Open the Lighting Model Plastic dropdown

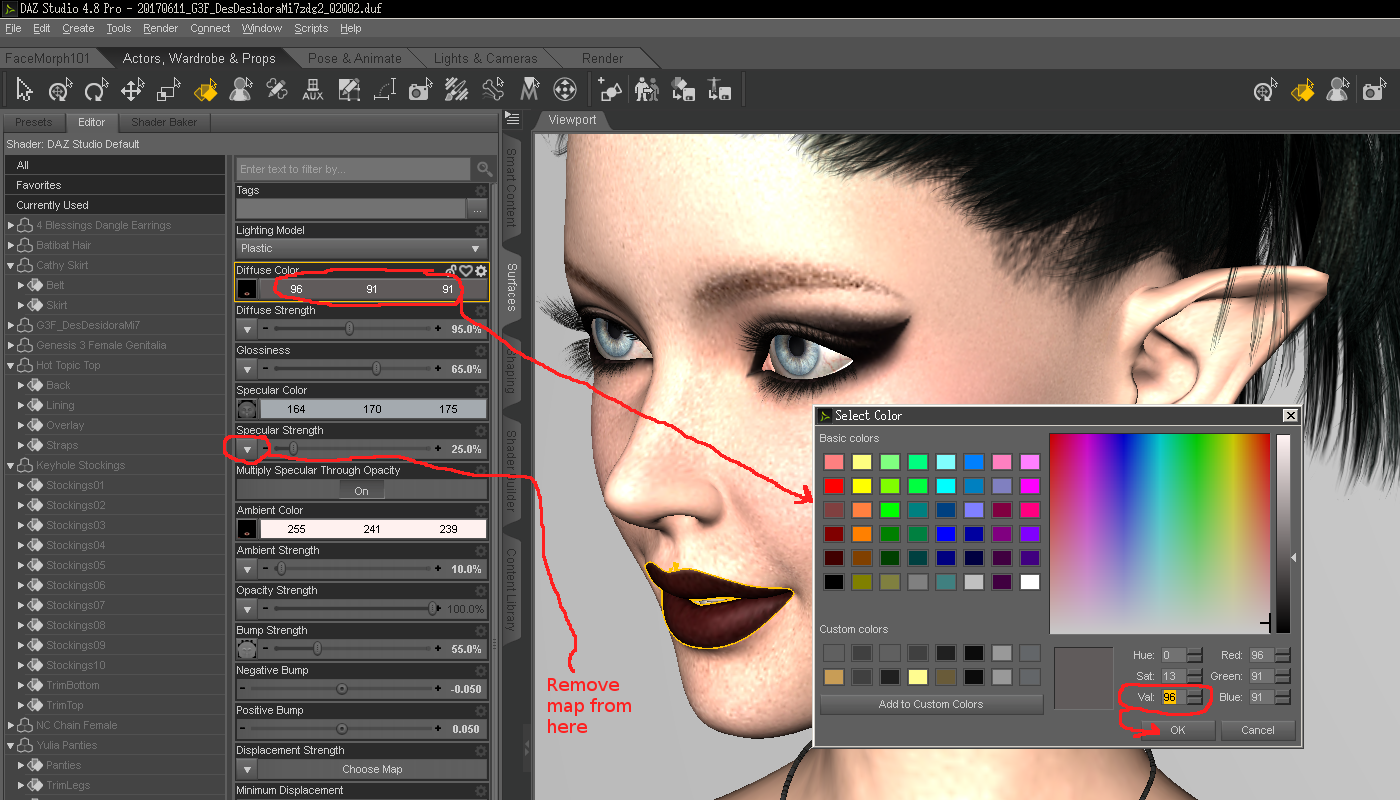pos(361,248)
